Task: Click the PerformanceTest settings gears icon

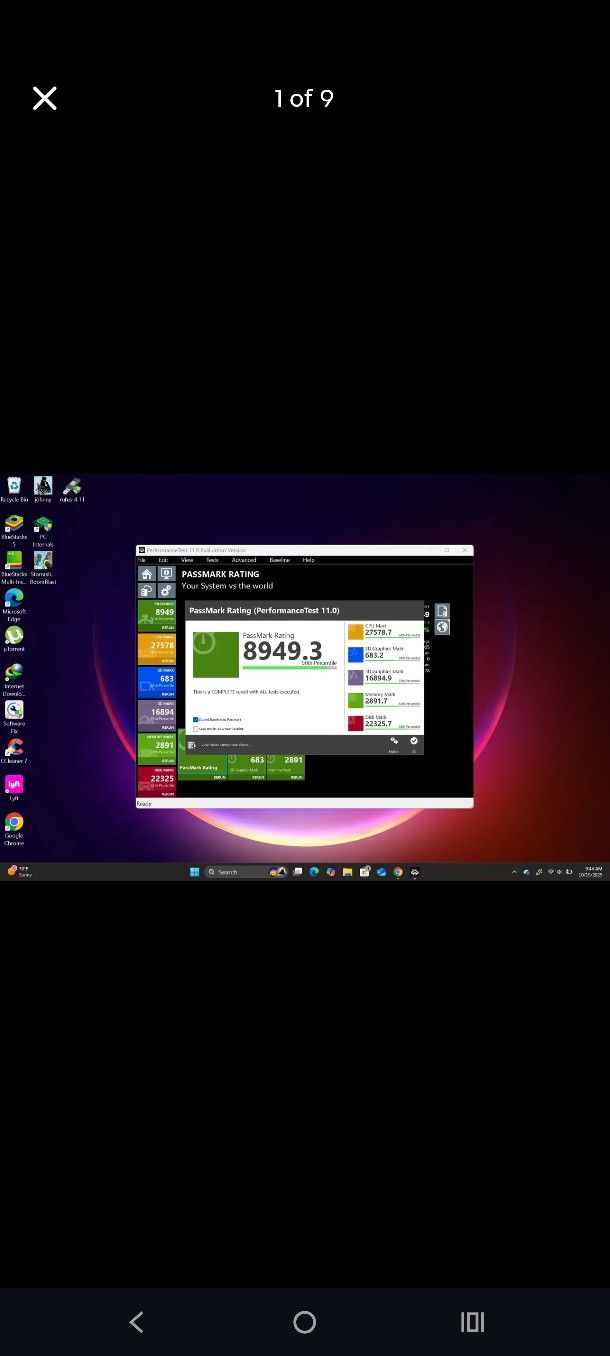Action: click(166, 591)
